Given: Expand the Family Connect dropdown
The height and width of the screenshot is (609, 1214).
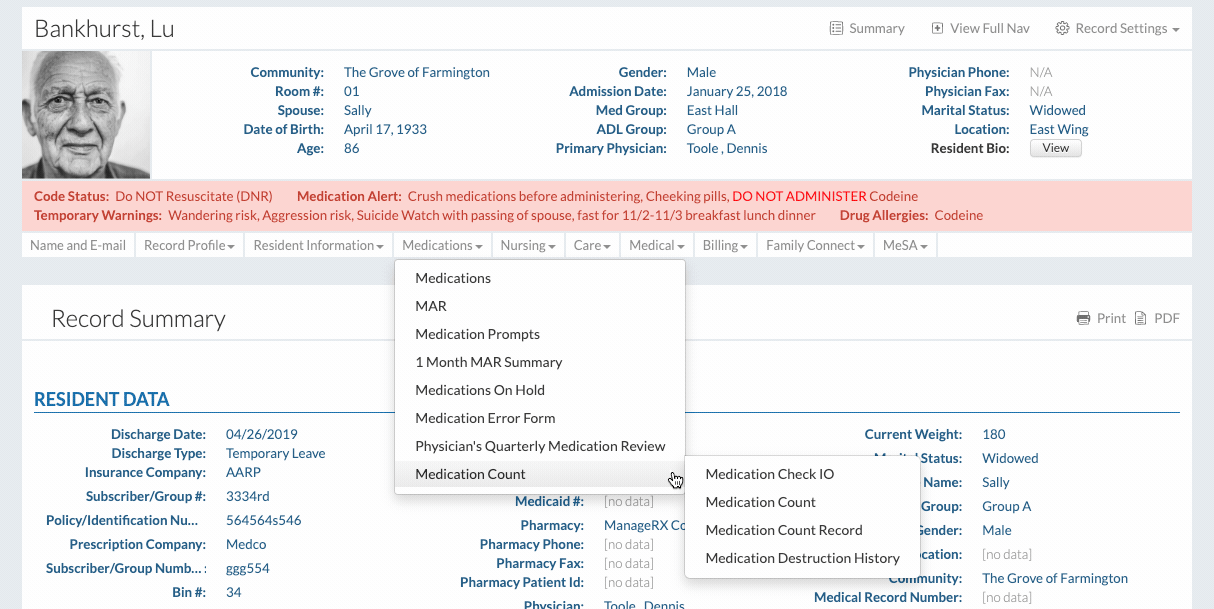Looking at the screenshot, I should (815, 245).
